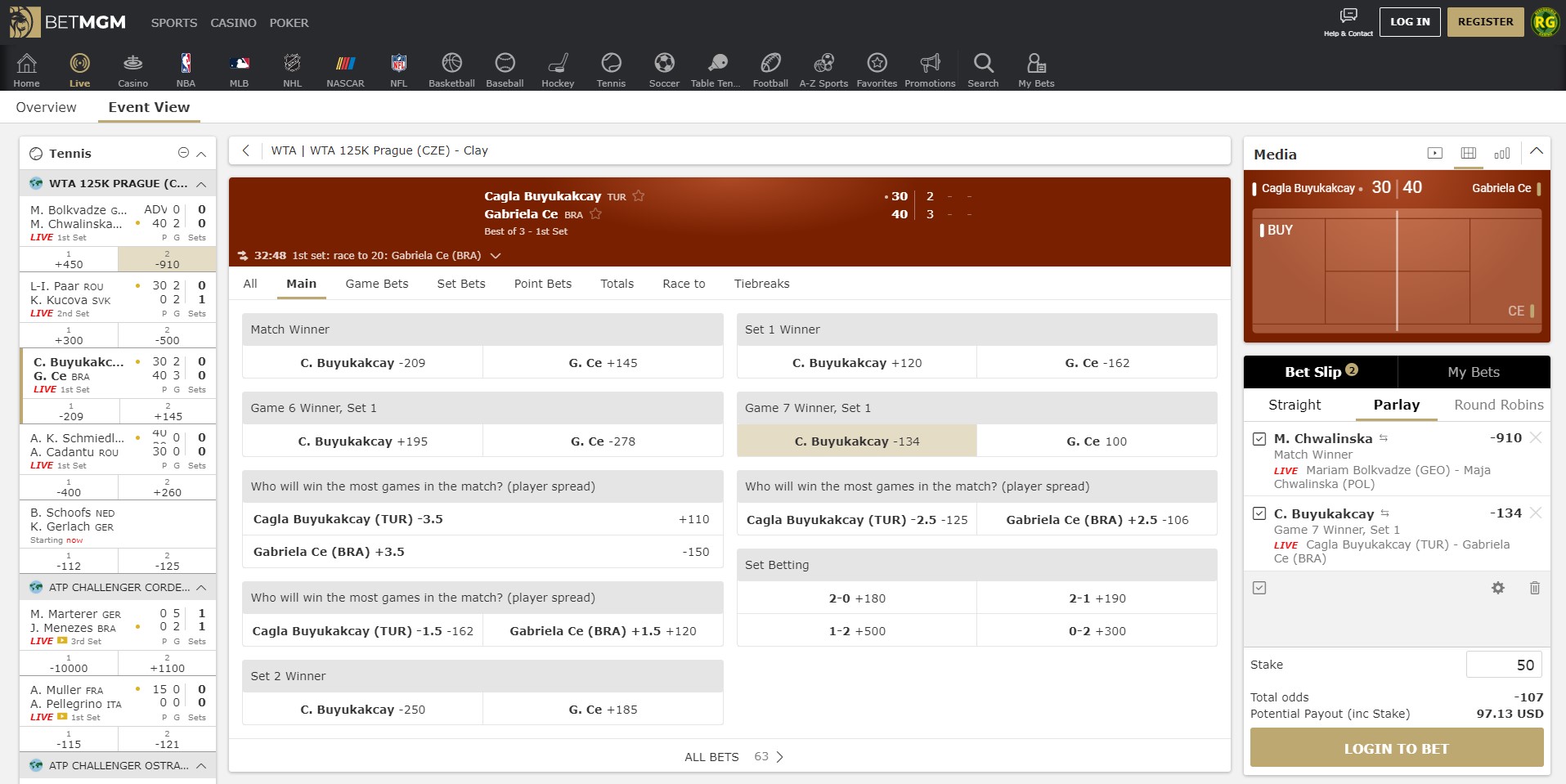Image resolution: width=1566 pixels, height=784 pixels.
Task: Select statistics bar chart icon in Media
Action: (1502, 153)
